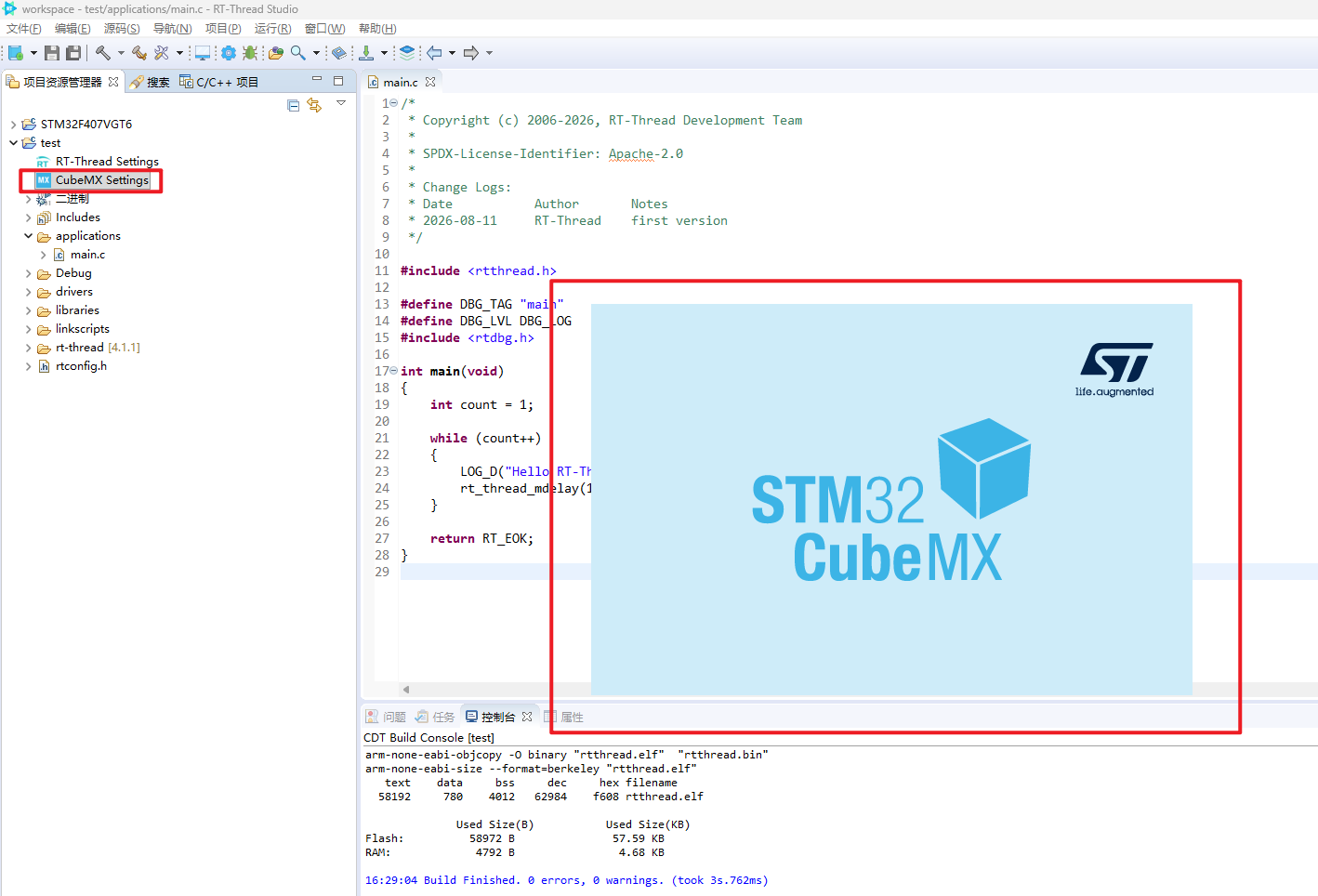The height and width of the screenshot is (896, 1318).
Task: Switch to the 任务 tab
Action: click(435, 717)
